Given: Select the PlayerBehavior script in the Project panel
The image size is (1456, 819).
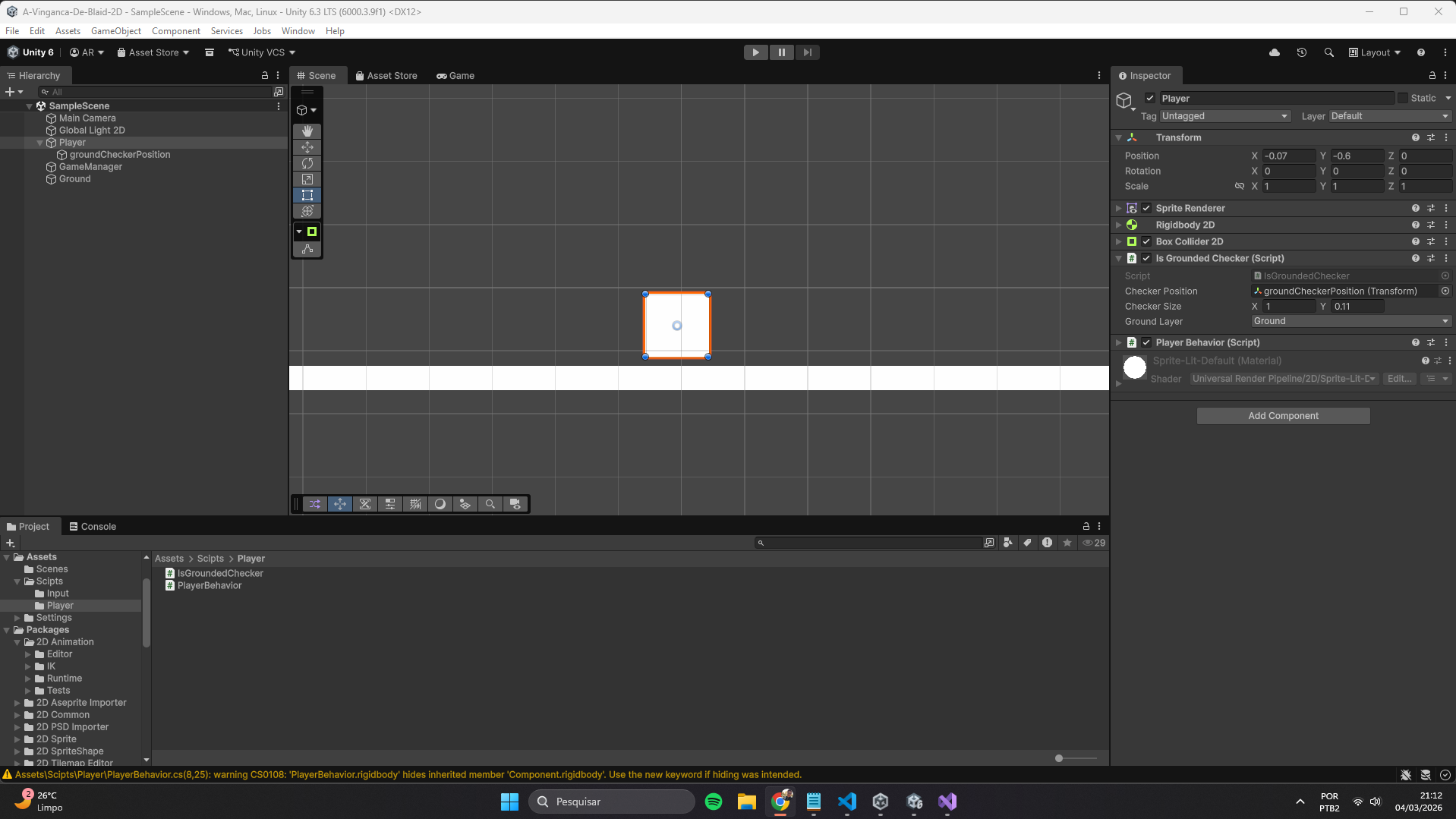Looking at the screenshot, I should pyautogui.click(x=210, y=585).
